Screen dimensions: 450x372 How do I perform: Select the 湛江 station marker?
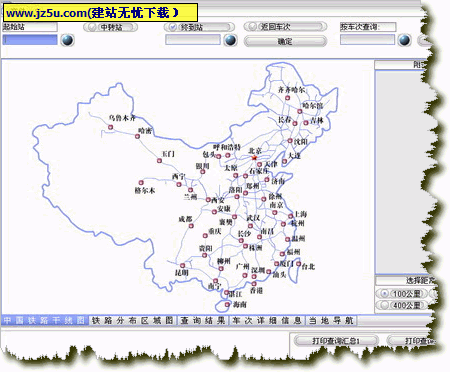click(x=226, y=293)
